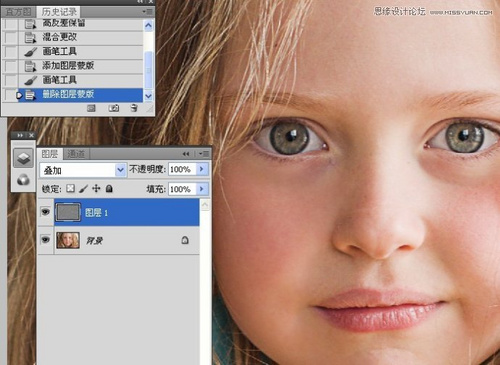The width and height of the screenshot is (500, 365).
Task: Open the Layers panel dock icon
Action: [x=23, y=158]
